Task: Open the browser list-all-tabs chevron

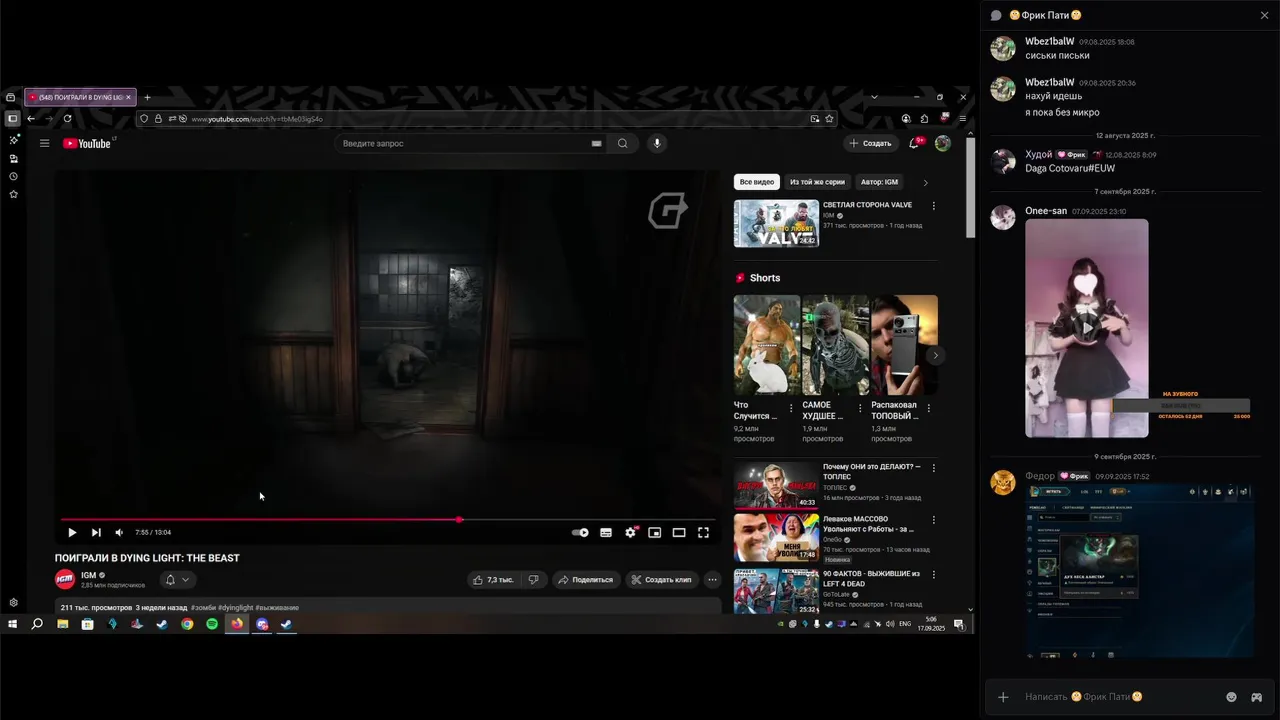Action: pyautogui.click(x=874, y=97)
